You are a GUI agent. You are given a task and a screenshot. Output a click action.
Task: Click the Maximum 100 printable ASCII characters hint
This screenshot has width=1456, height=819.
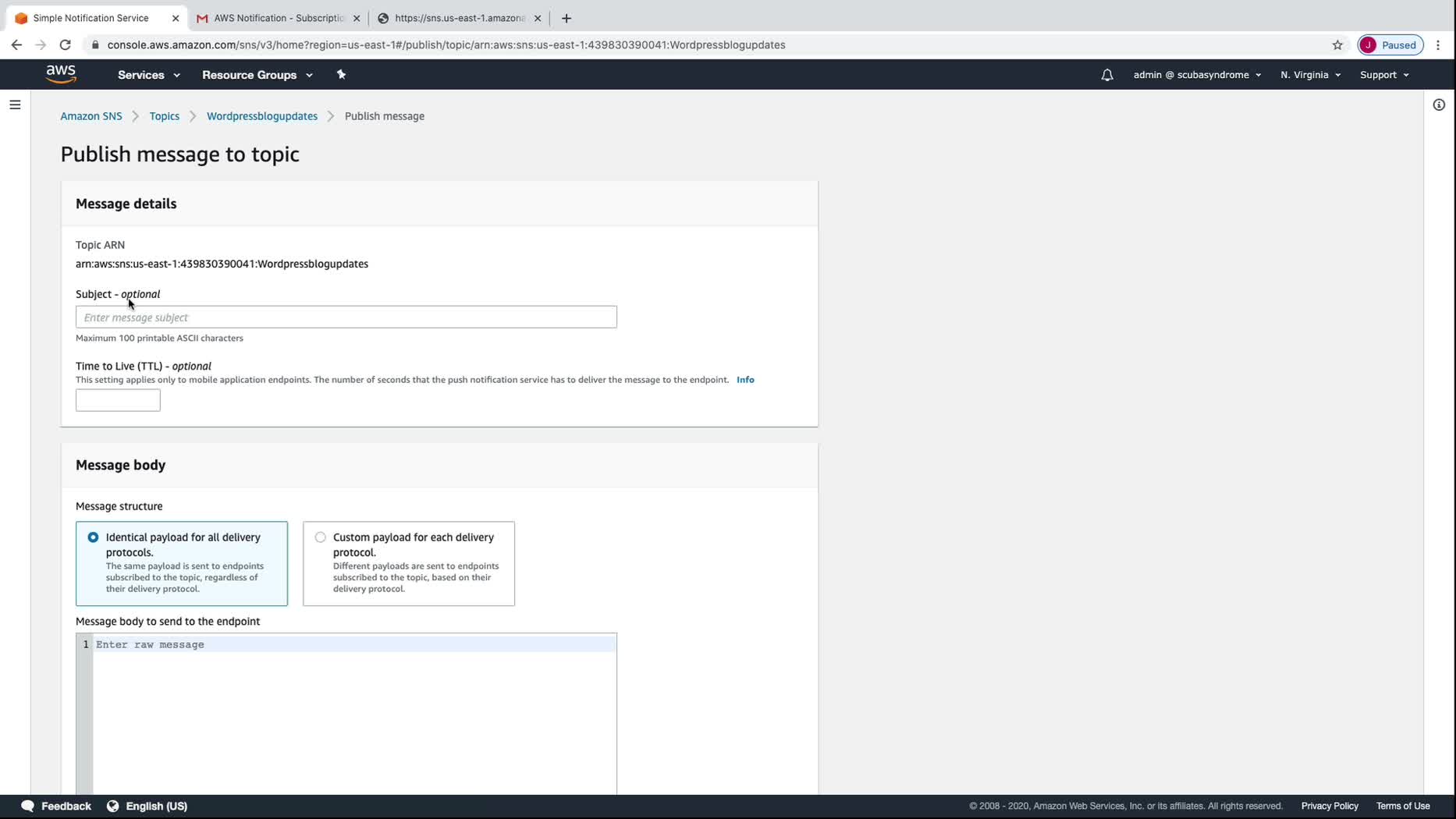tap(160, 338)
